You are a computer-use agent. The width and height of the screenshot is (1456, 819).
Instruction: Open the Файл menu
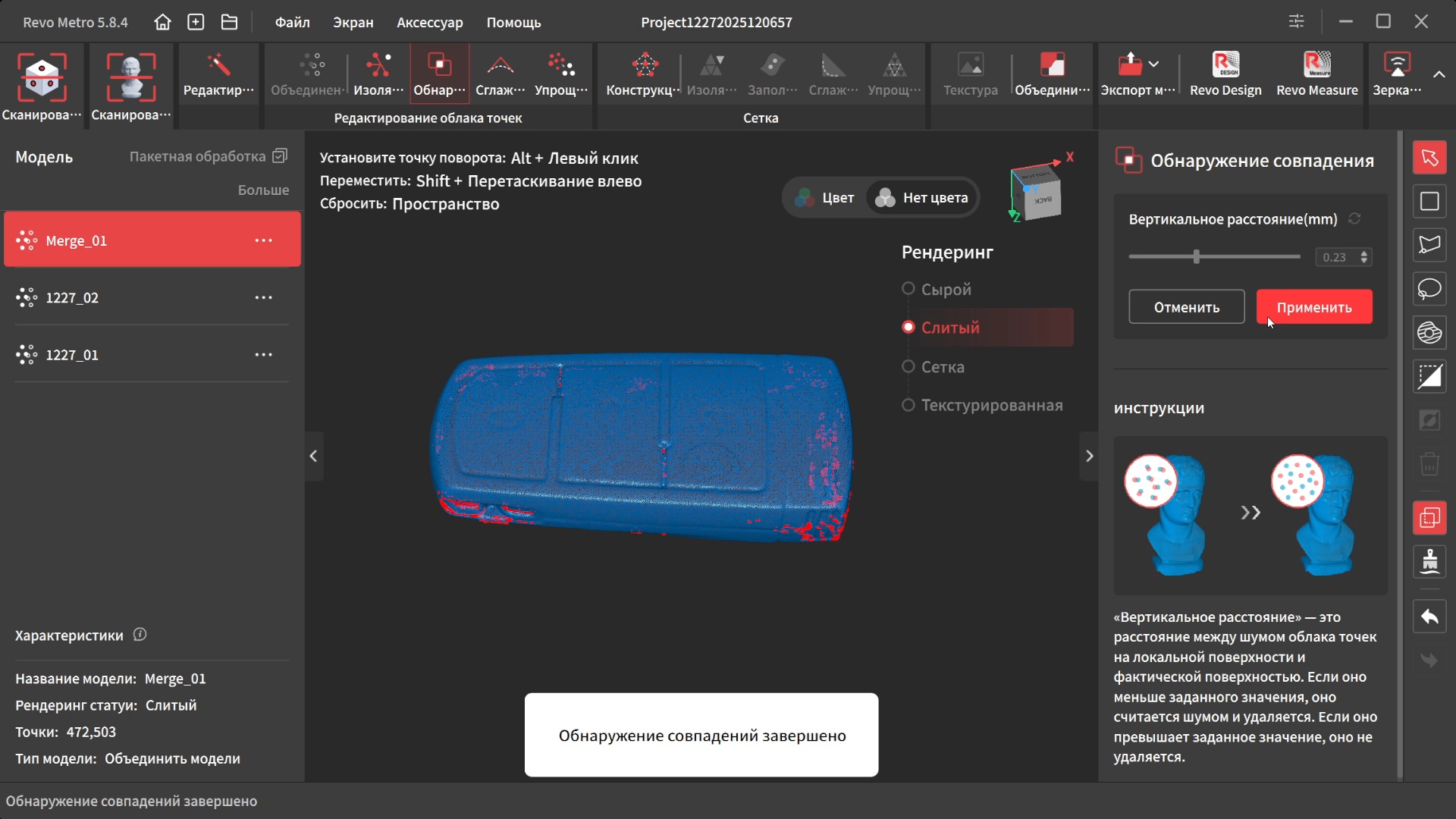[x=292, y=22]
